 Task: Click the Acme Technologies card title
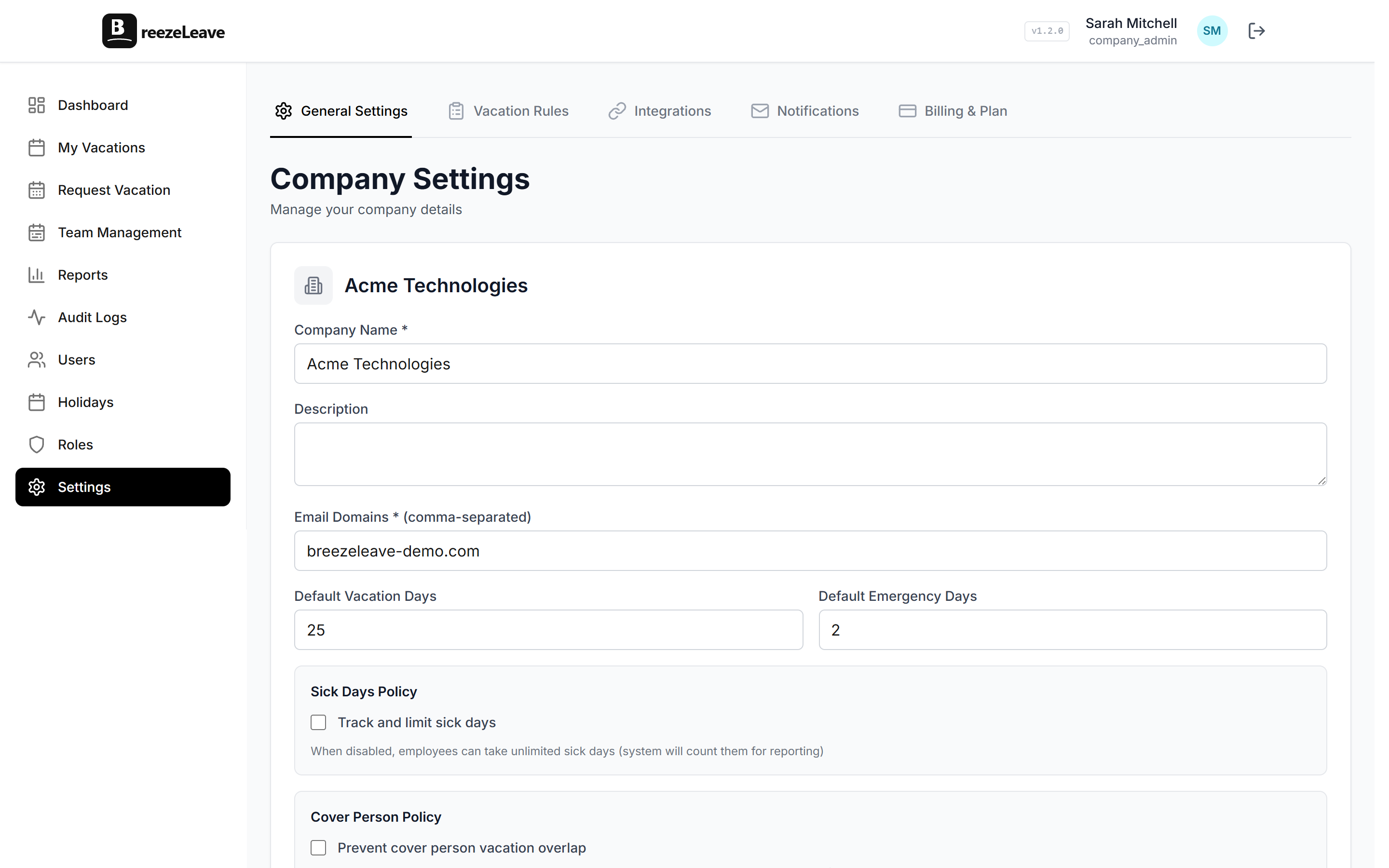(436, 285)
